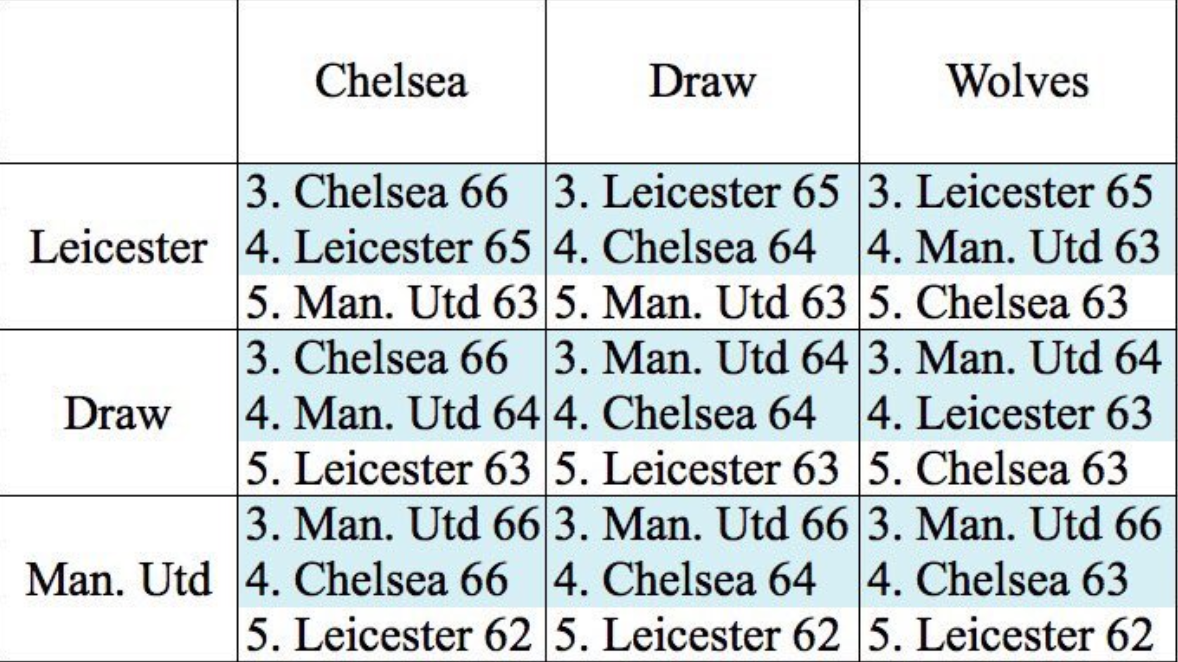The width and height of the screenshot is (1178, 662).
Task: Click the empty top-left corner cell
Action: 118,81
